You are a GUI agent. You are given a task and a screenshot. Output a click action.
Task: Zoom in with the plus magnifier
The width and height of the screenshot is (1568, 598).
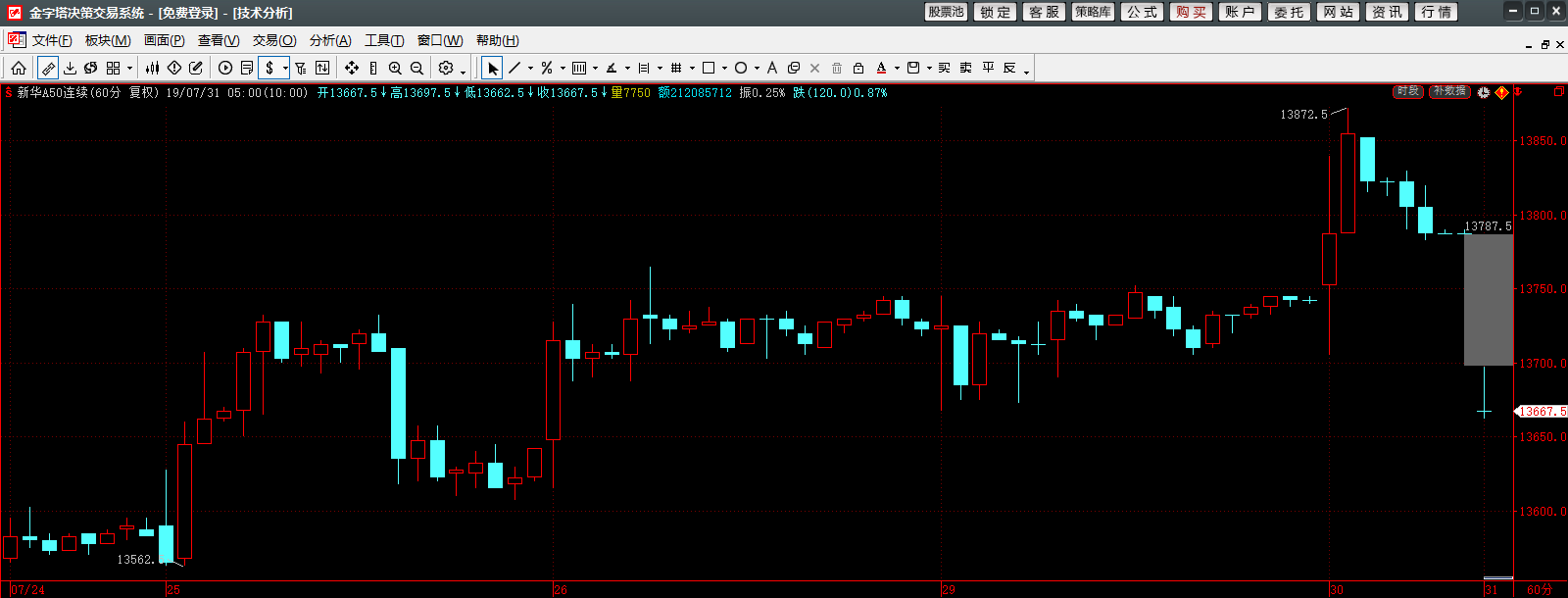(x=395, y=68)
